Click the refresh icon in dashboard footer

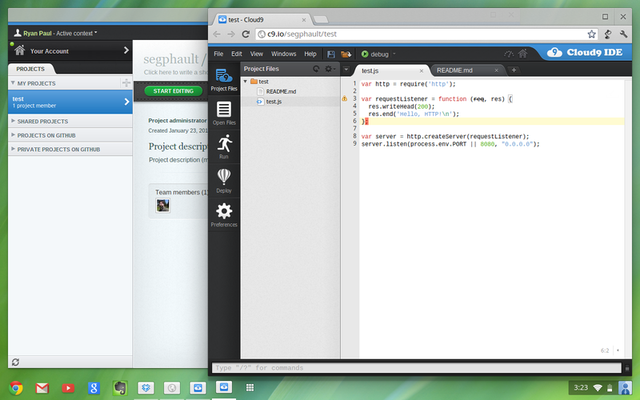click(16, 362)
